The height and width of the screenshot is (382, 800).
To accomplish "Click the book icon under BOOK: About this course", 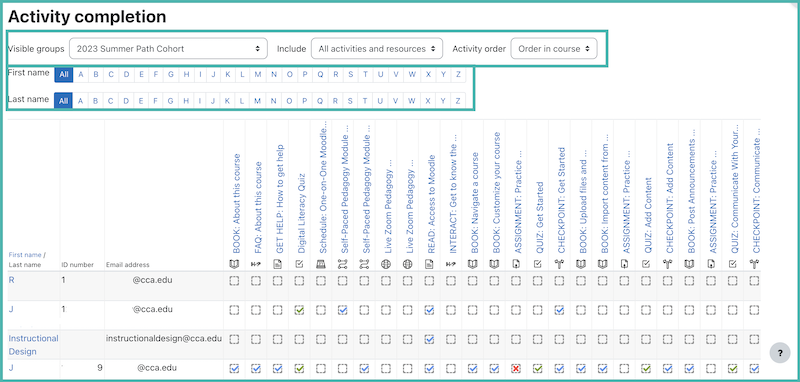I will click(234, 264).
